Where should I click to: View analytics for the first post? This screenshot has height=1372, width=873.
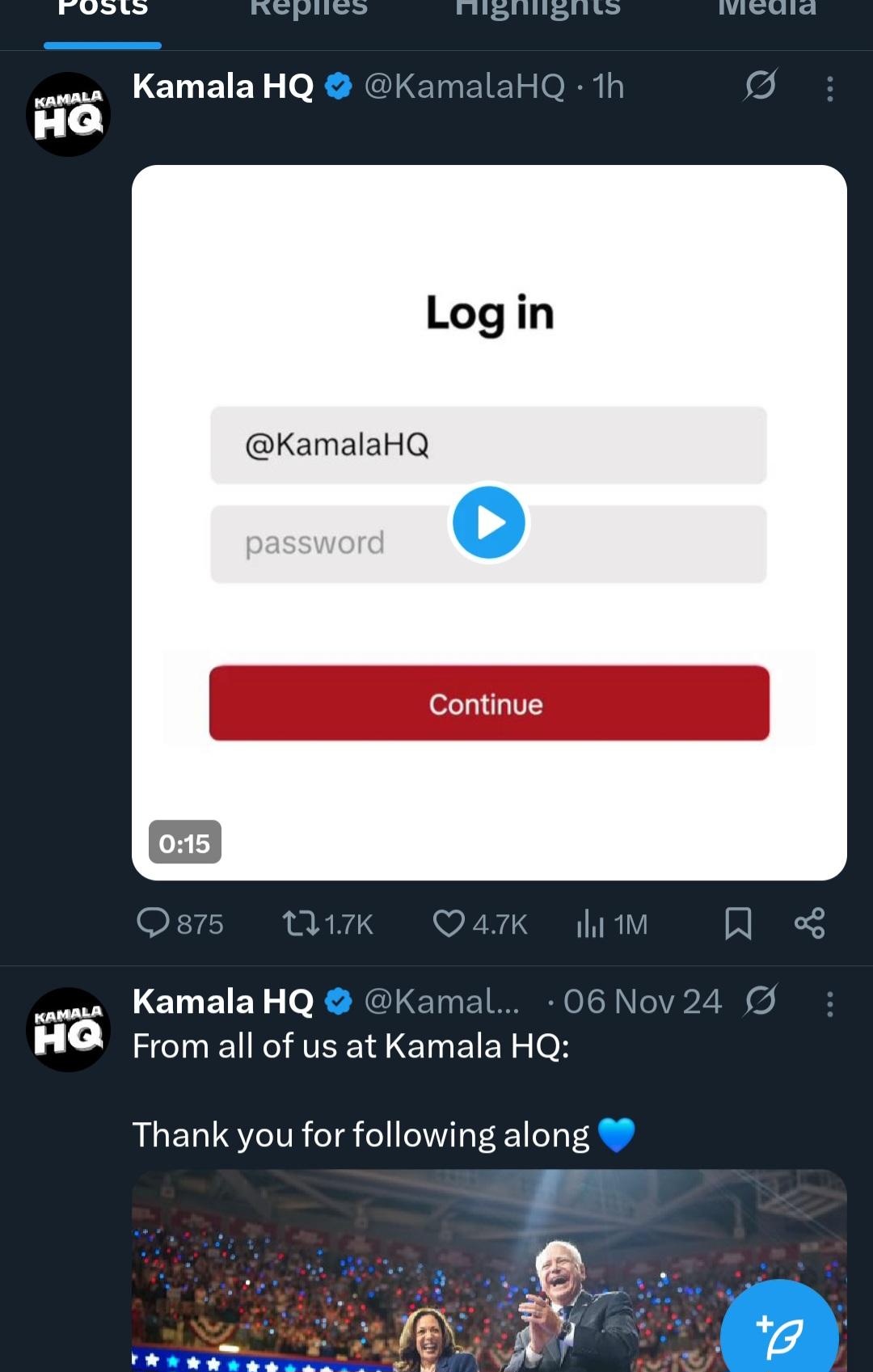[612, 923]
